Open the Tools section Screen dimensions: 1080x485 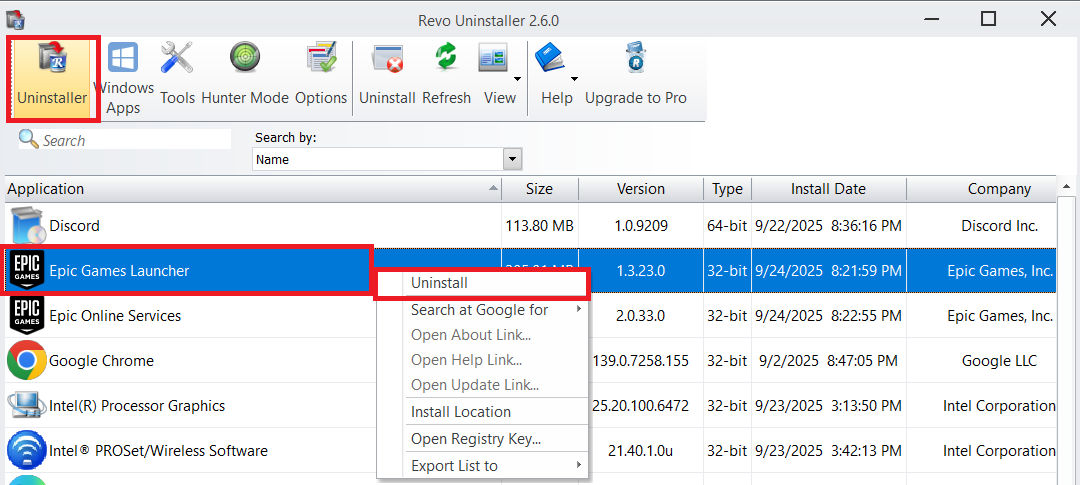177,74
